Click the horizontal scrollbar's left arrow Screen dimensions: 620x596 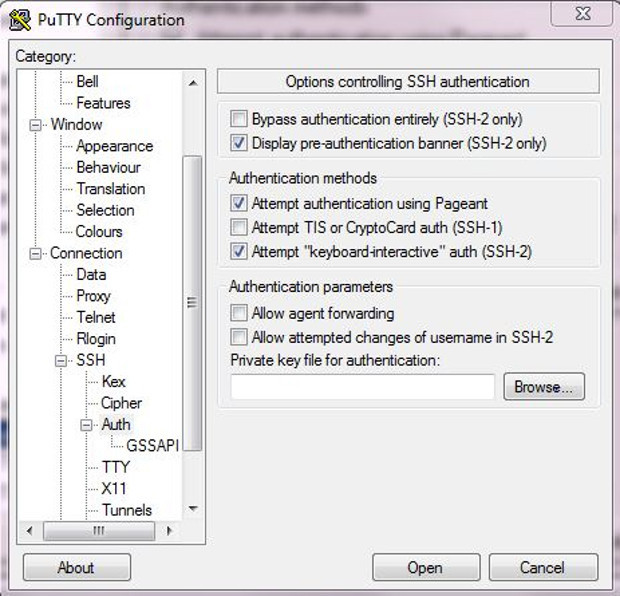point(30,531)
